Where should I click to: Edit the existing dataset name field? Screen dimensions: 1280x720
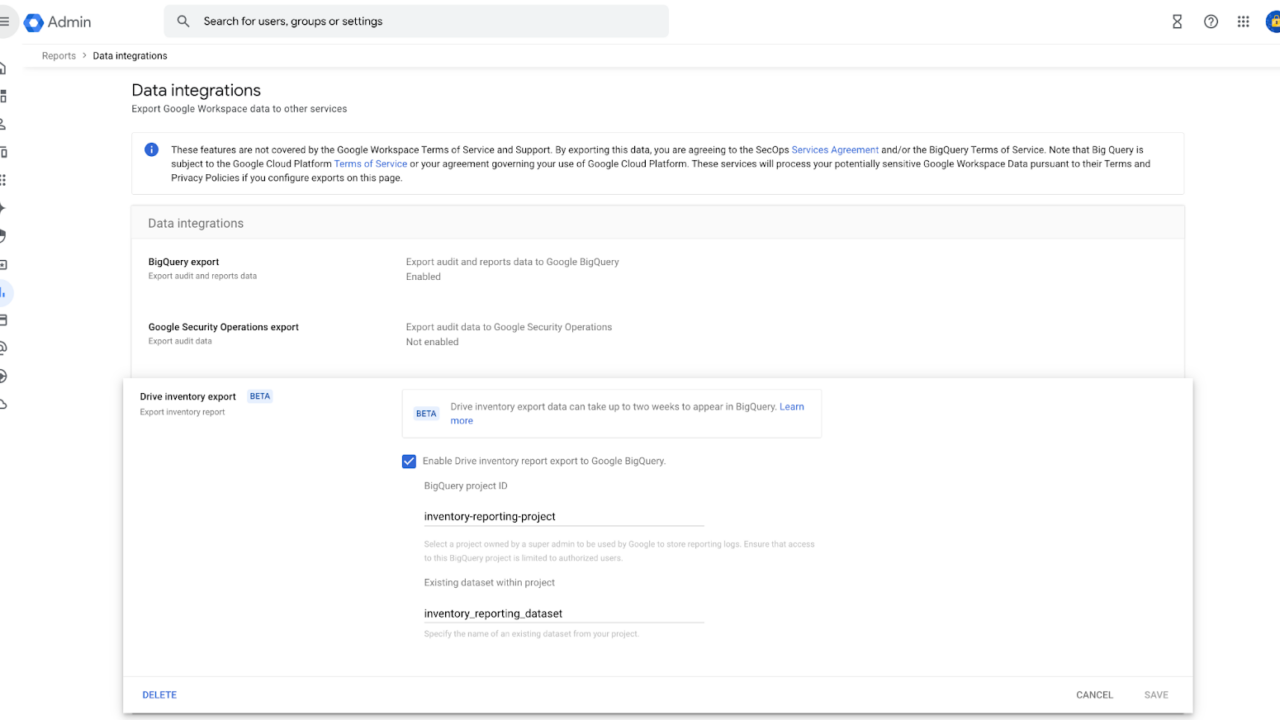tap(564, 613)
